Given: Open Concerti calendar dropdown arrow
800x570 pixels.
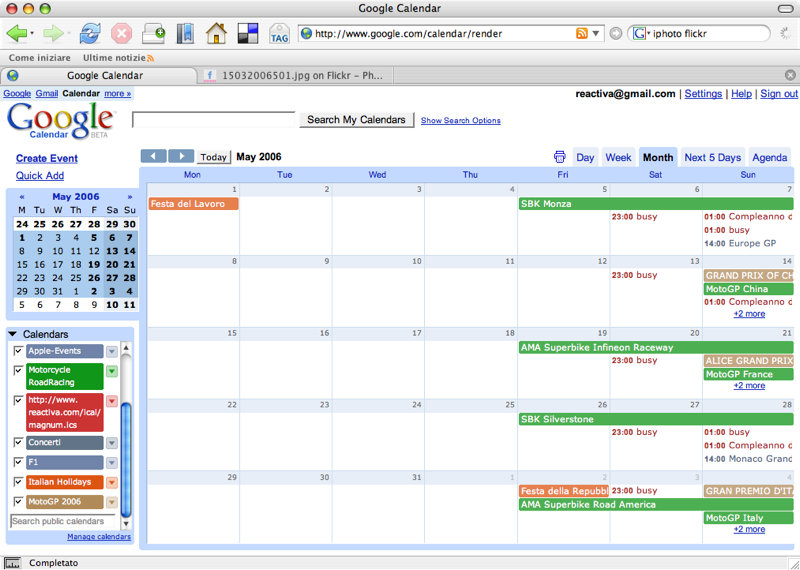Looking at the screenshot, I should tap(112, 443).
